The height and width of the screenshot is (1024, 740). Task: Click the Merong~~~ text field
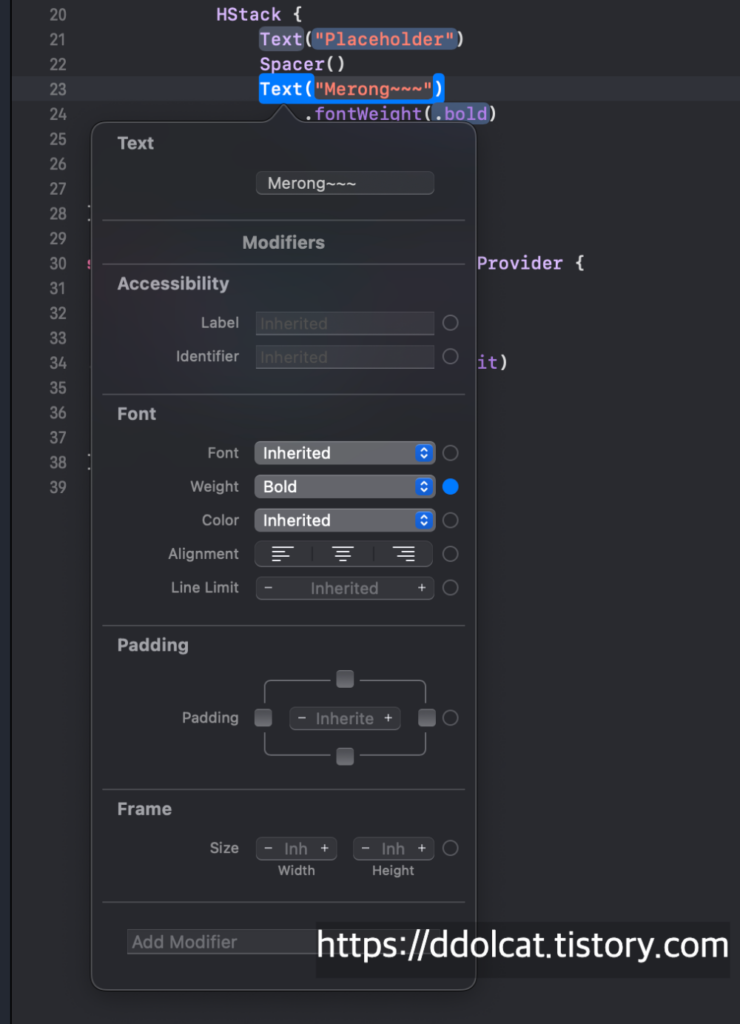pyautogui.click(x=345, y=184)
